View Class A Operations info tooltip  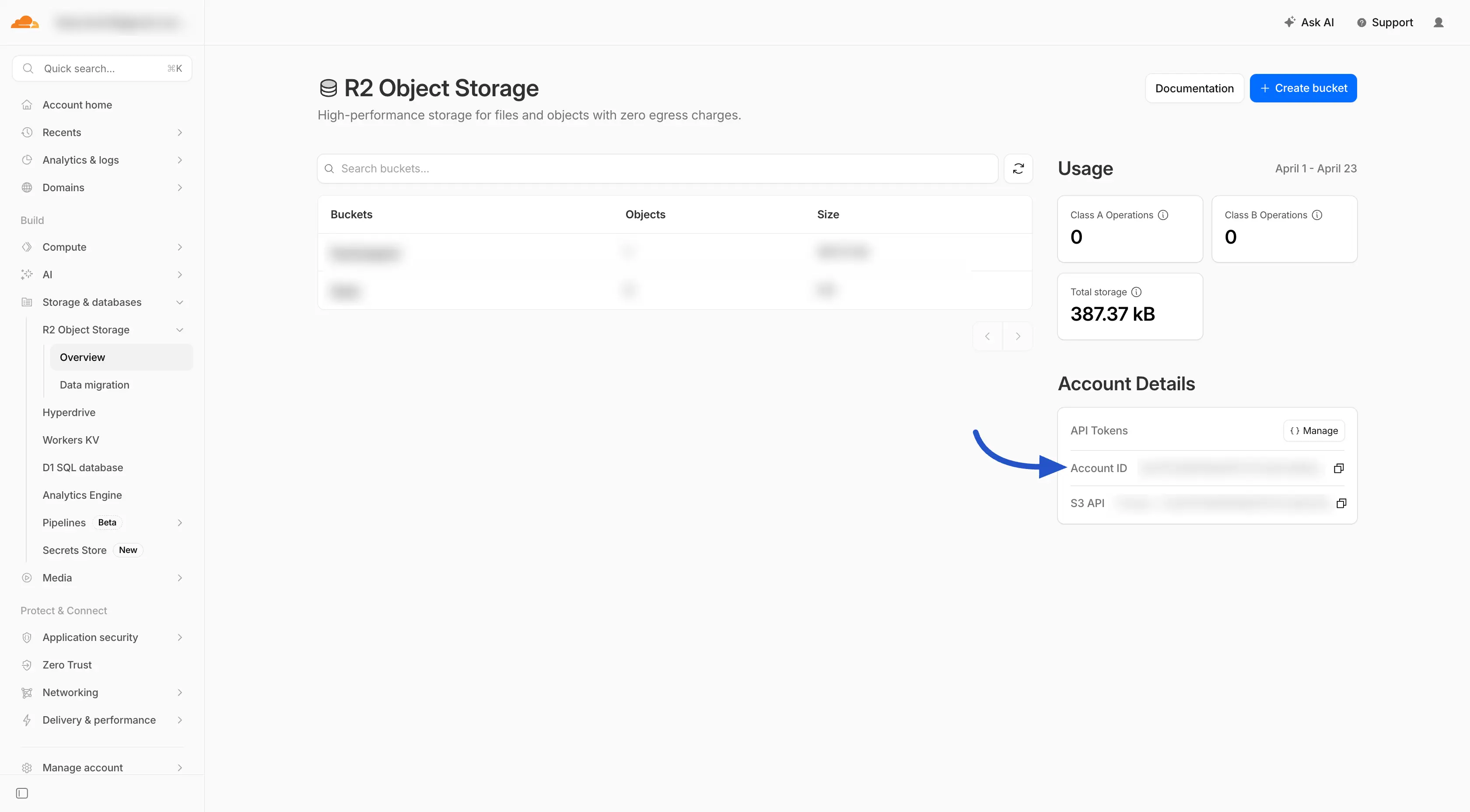coord(1164,215)
